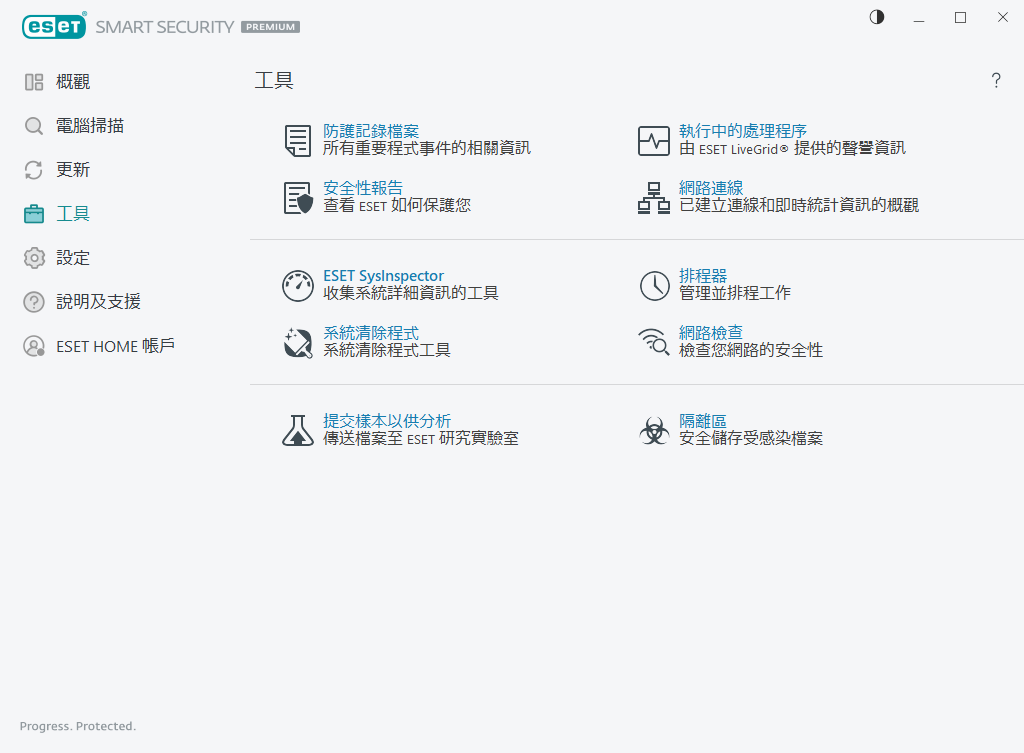Click the description 收集系統詳細資訊的工具

coord(411,293)
